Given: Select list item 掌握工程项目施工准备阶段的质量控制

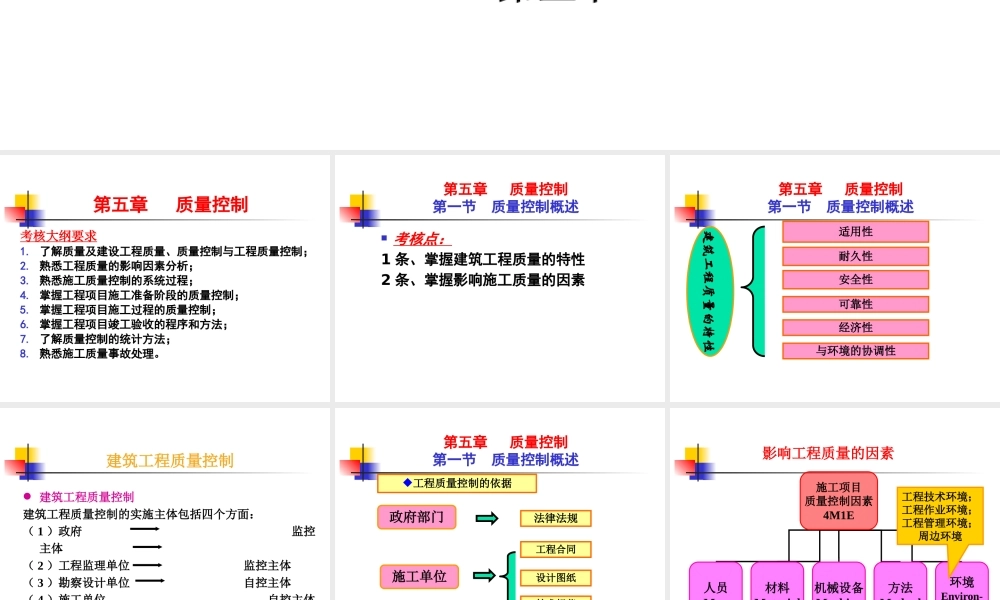Looking at the screenshot, I should point(140,295).
